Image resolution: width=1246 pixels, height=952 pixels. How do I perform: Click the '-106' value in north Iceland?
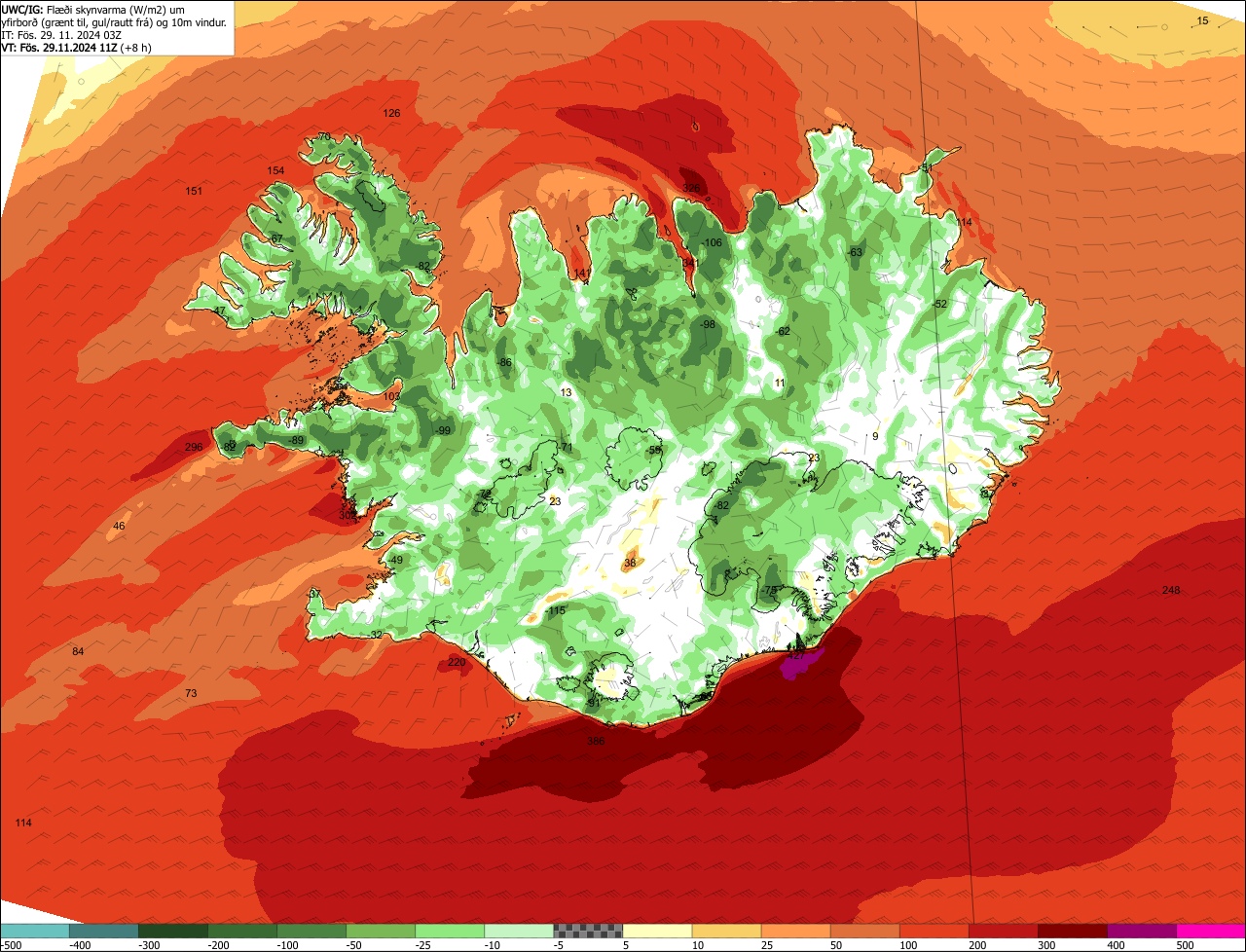[x=713, y=242]
